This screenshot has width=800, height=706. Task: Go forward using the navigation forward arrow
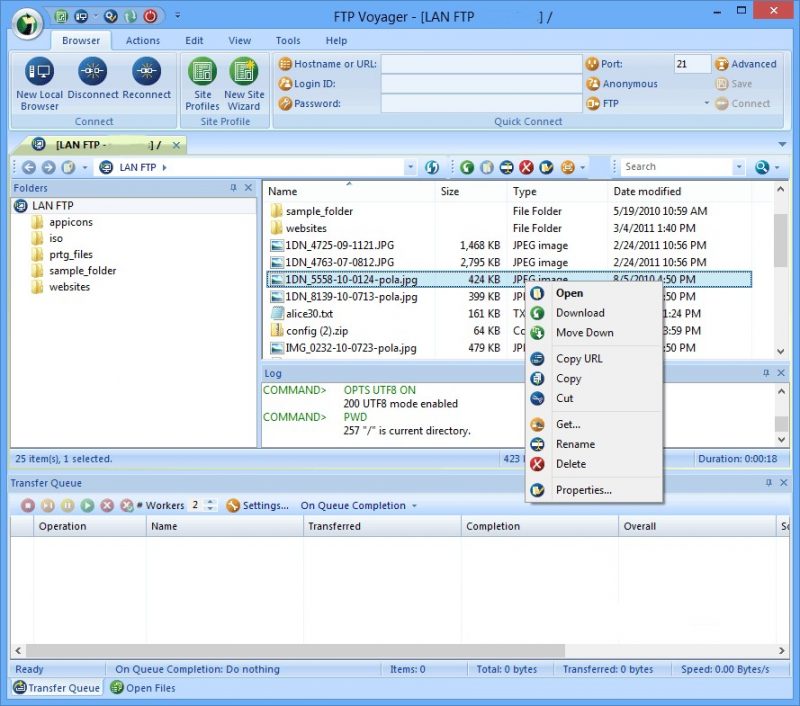48,167
